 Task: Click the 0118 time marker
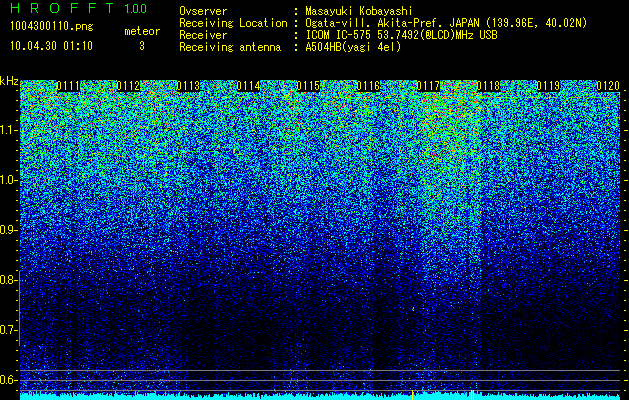(488, 86)
